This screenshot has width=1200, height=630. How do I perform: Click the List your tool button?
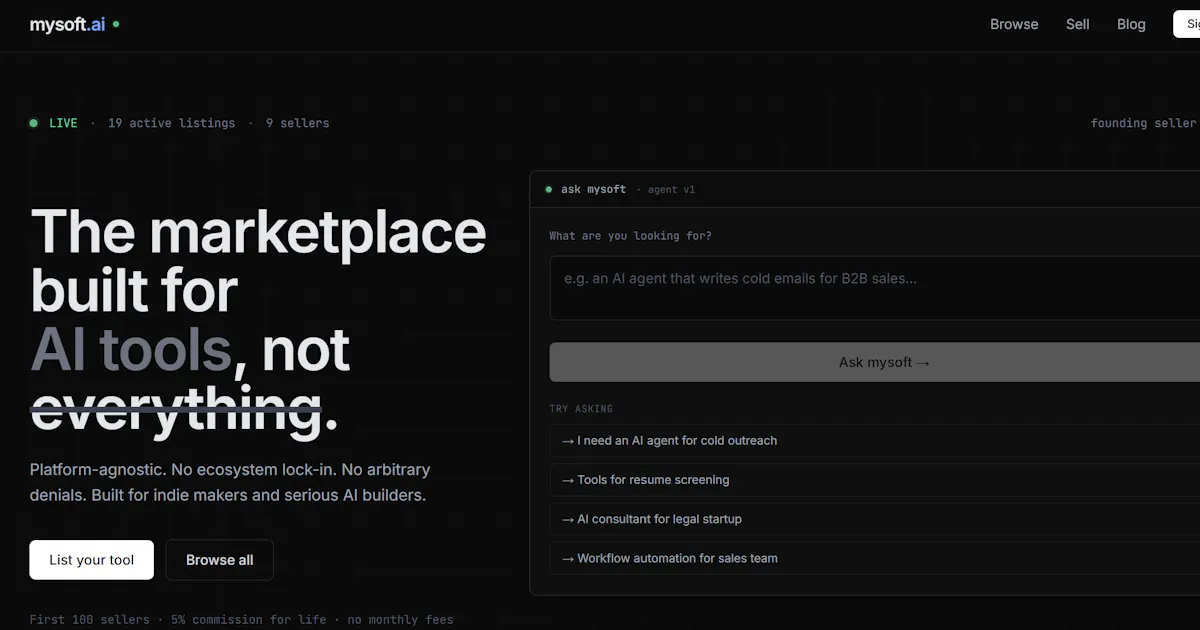(x=91, y=560)
